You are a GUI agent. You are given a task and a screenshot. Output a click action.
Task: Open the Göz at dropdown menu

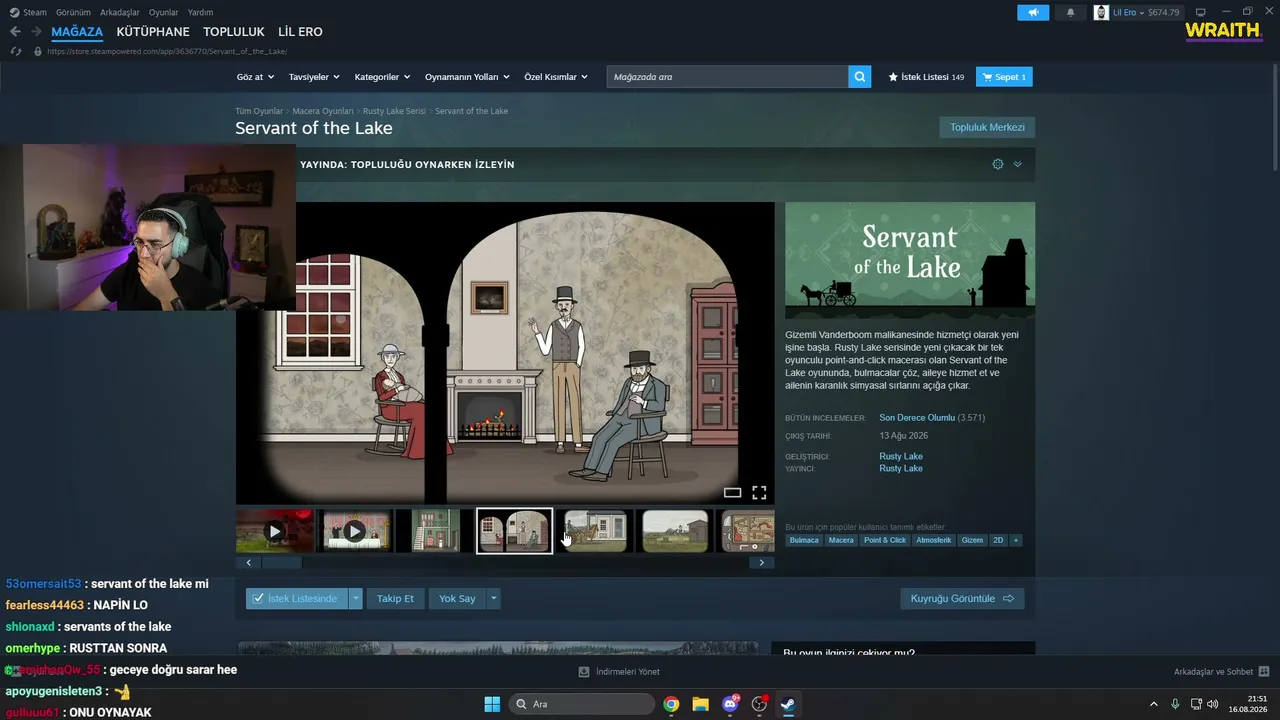coord(255,77)
